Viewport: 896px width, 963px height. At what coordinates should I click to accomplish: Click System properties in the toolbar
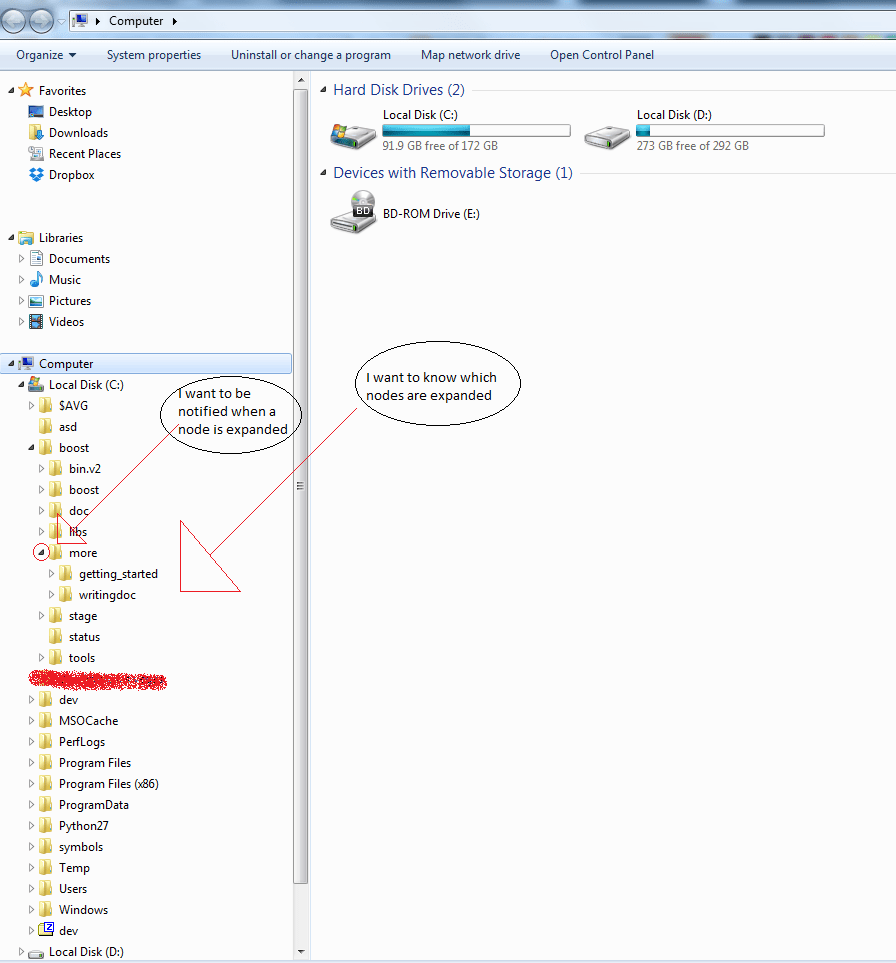tap(153, 55)
